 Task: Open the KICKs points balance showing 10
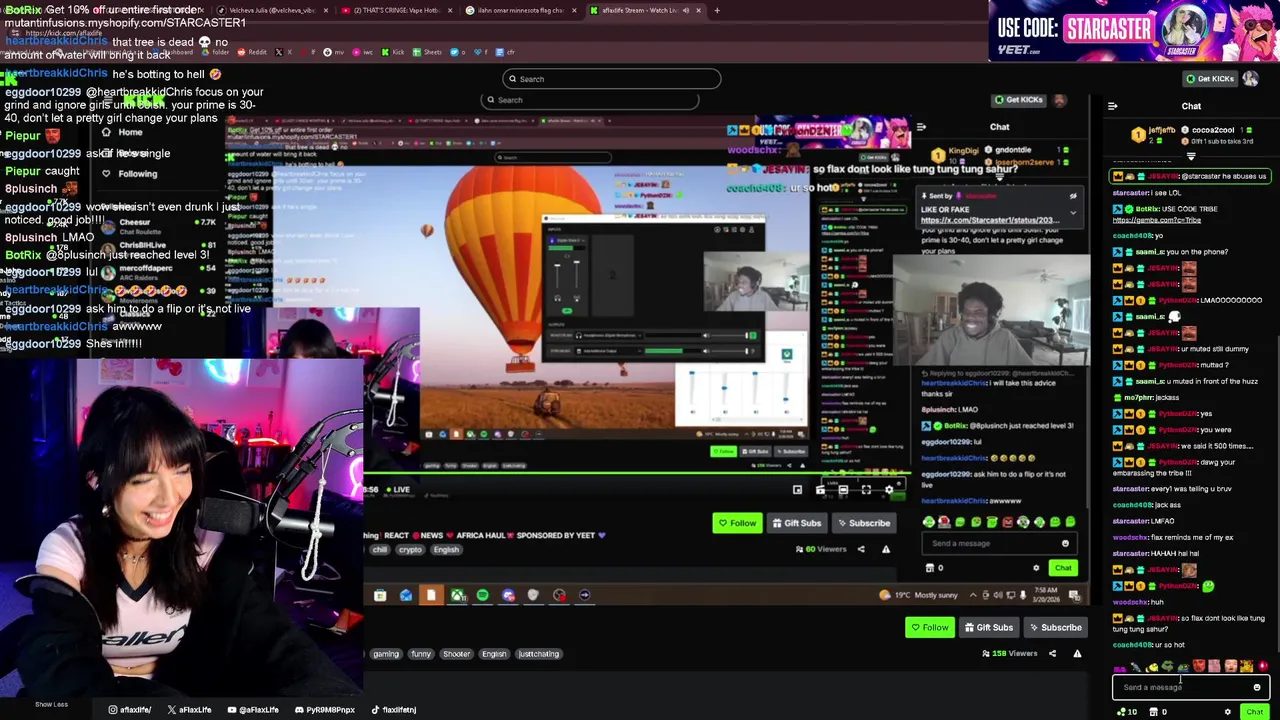pos(1127,712)
